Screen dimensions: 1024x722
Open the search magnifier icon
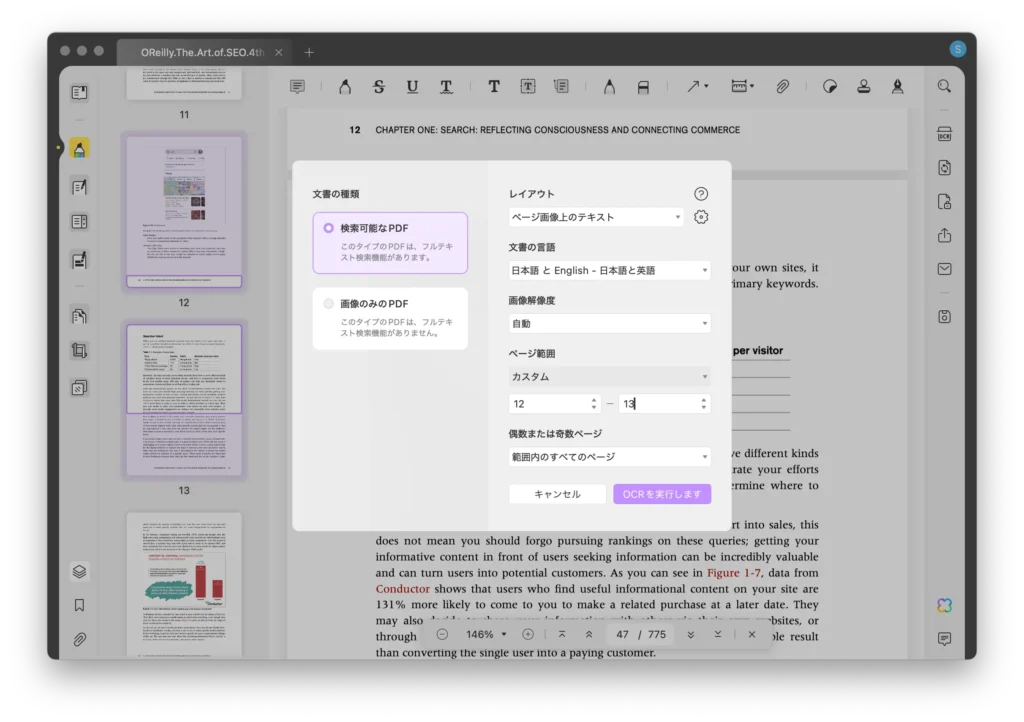click(x=944, y=87)
